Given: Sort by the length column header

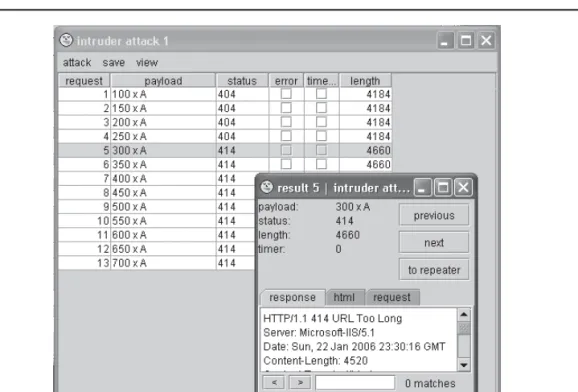Looking at the screenshot, I should click(365, 81).
